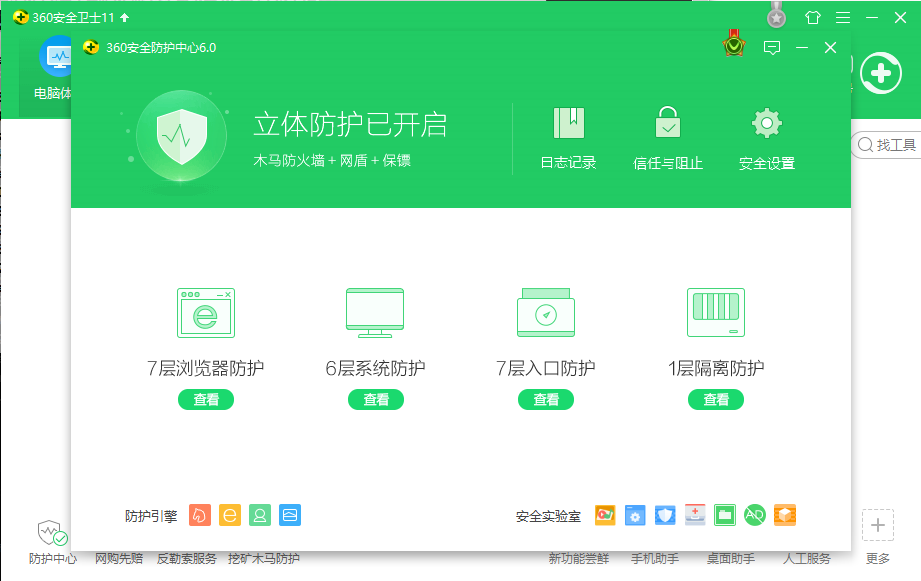
Task: Open the green folder lab icon
Action: [x=725, y=515]
